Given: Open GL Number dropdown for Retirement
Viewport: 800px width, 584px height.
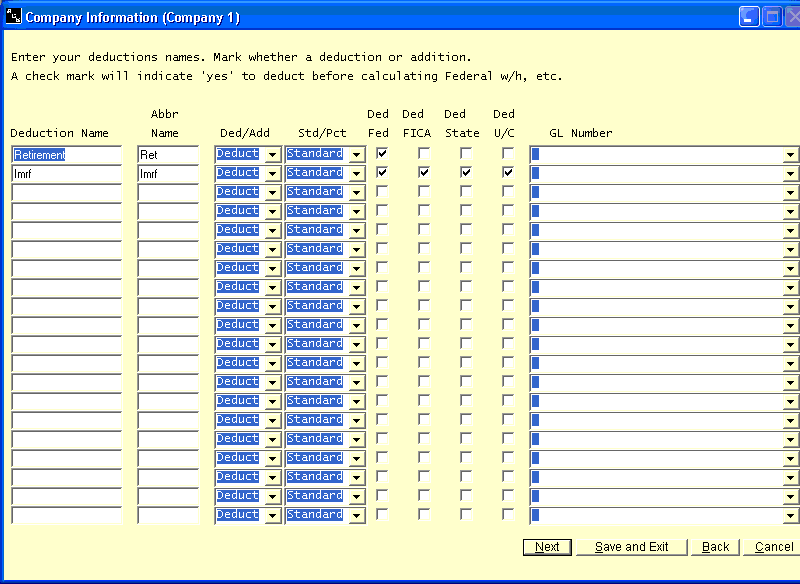Looking at the screenshot, I should pos(790,155).
